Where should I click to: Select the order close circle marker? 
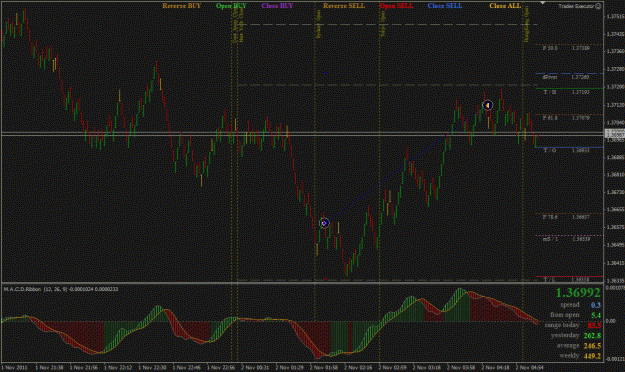pos(487,105)
